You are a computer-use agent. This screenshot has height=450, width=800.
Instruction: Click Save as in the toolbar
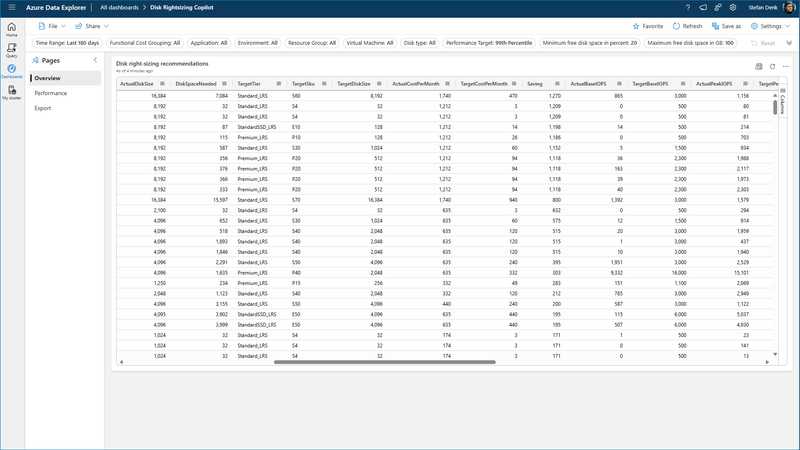pos(727,26)
